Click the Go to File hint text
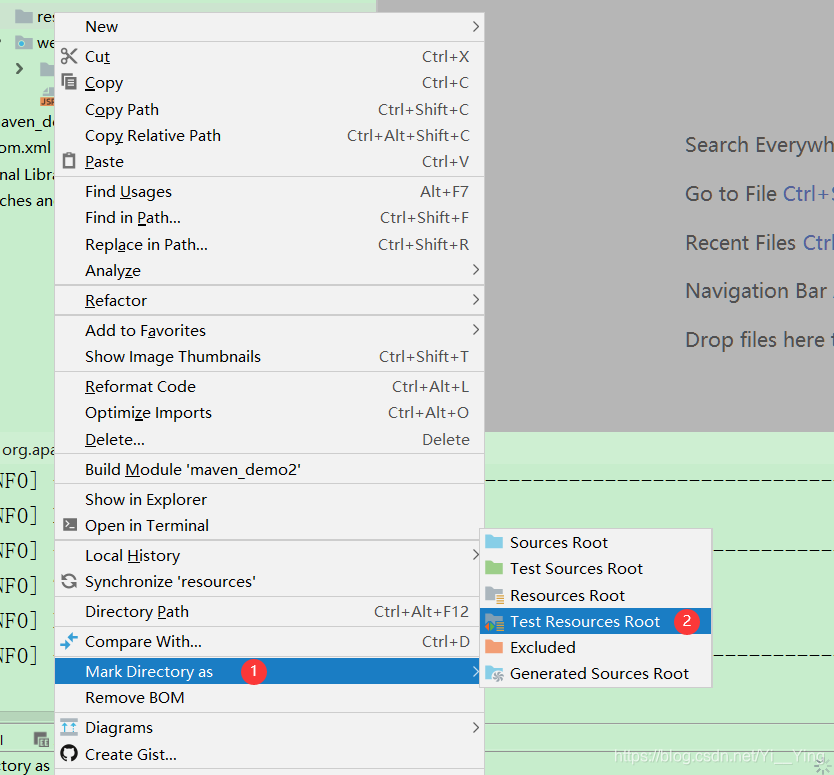 tap(759, 194)
